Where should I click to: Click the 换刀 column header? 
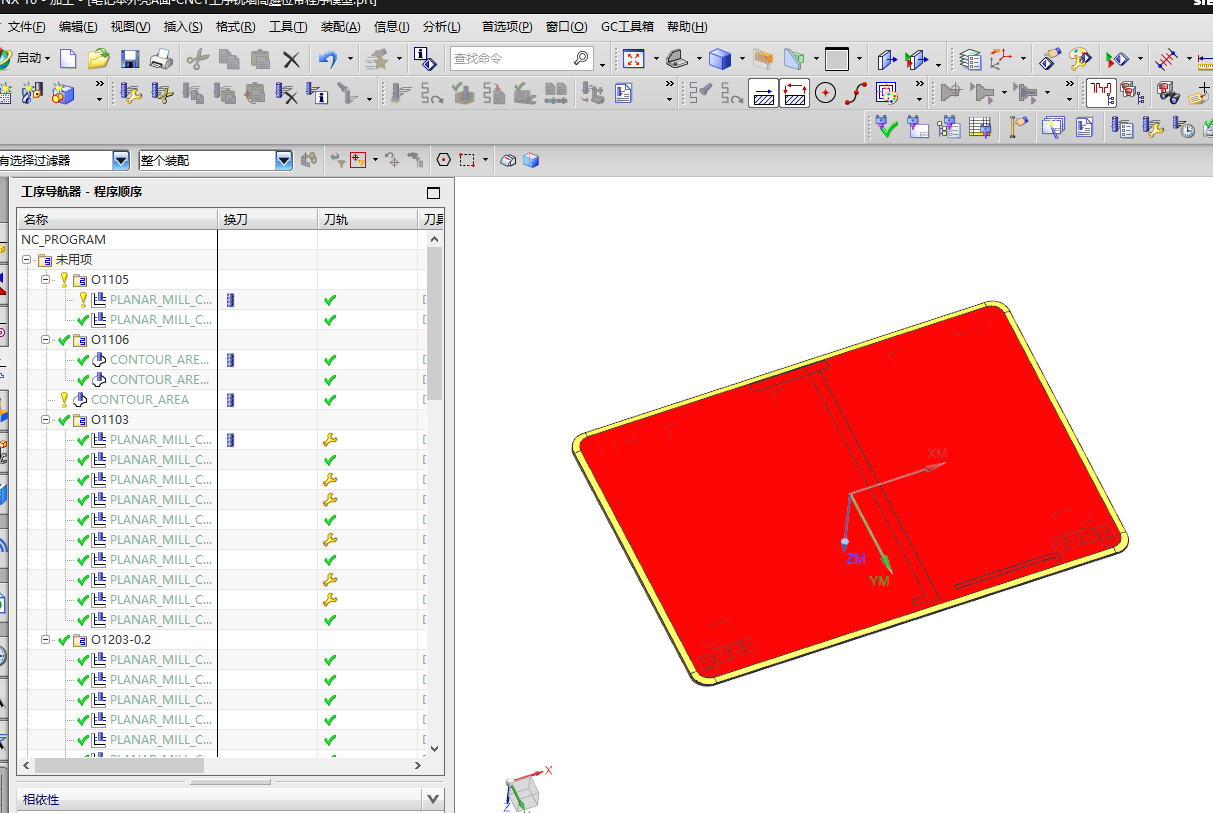coord(267,219)
